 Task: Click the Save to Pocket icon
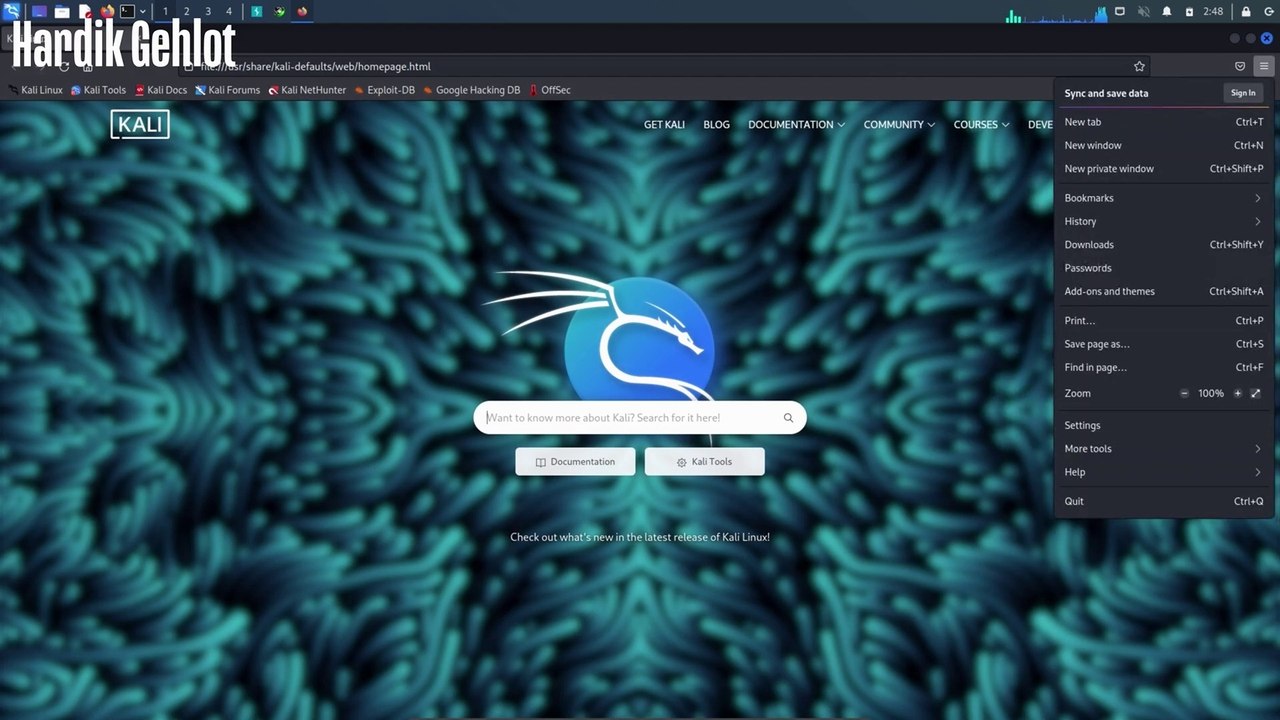point(1240,66)
